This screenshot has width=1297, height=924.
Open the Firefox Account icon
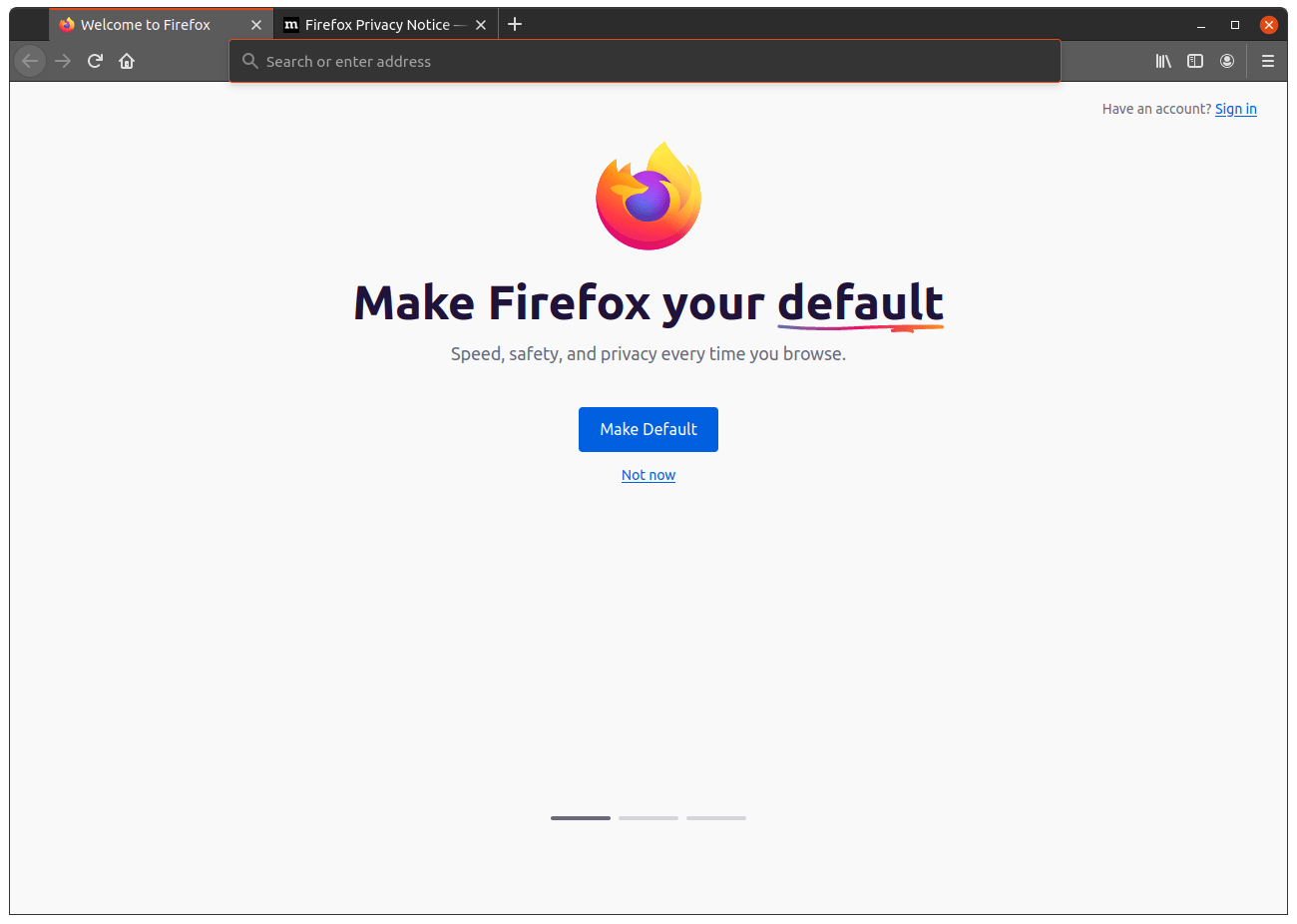click(x=1227, y=61)
